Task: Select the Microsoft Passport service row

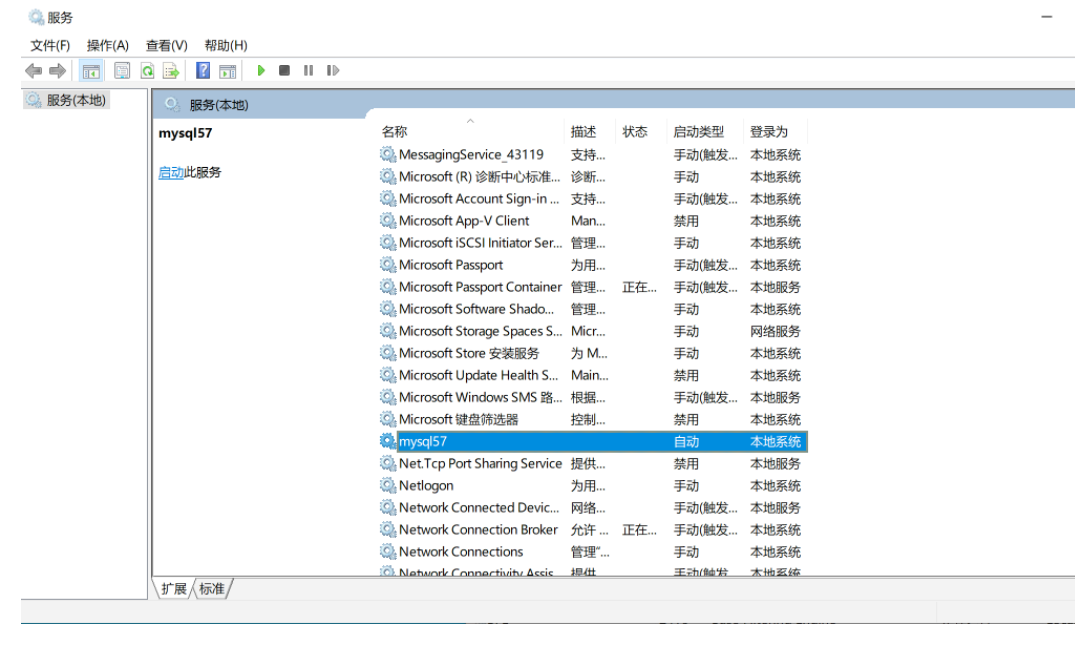Action: pyautogui.click(x=594, y=265)
